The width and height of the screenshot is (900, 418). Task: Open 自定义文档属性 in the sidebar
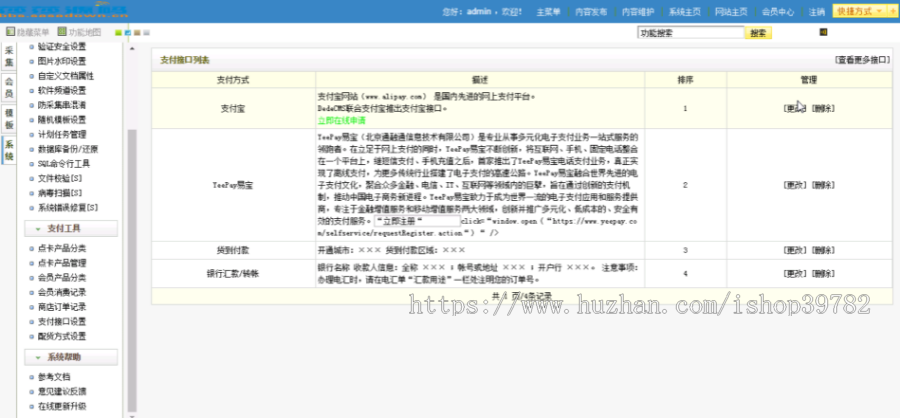tap(66, 76)
